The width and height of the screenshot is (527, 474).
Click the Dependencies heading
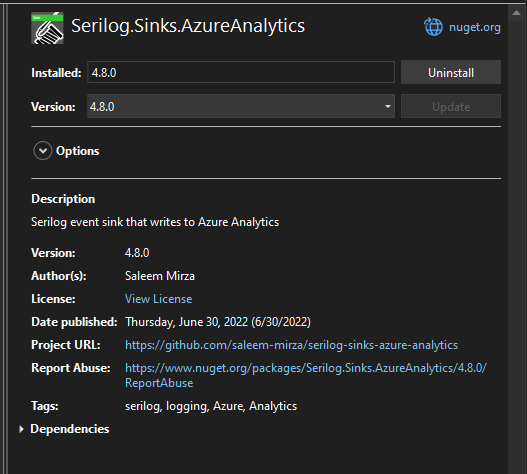point(70,429)
